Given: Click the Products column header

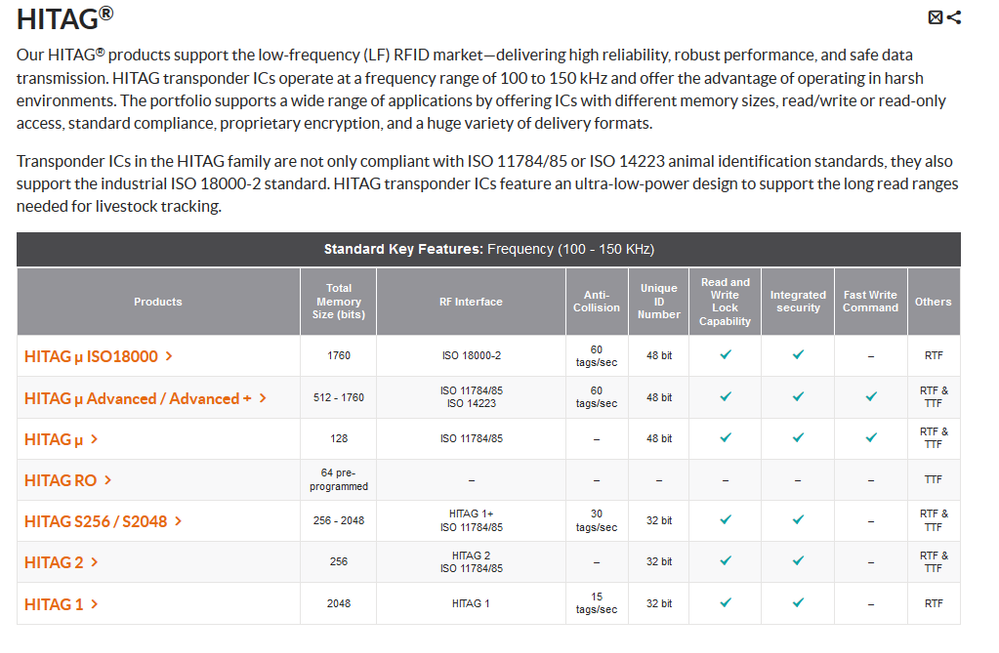Looking at the screenshot, I should point(158,301).
